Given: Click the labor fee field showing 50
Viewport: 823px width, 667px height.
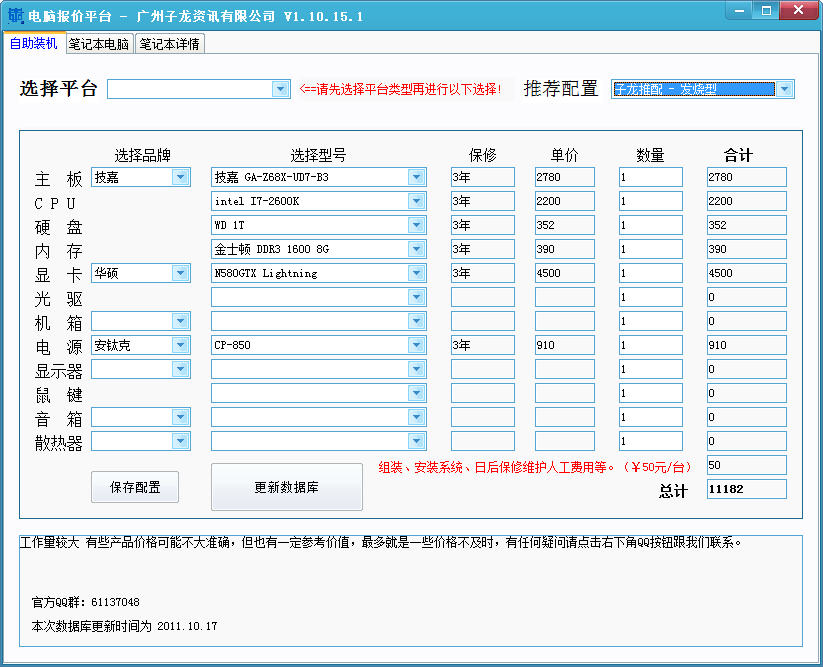Looking at the screenshot, I should click(x=746, y=465).
